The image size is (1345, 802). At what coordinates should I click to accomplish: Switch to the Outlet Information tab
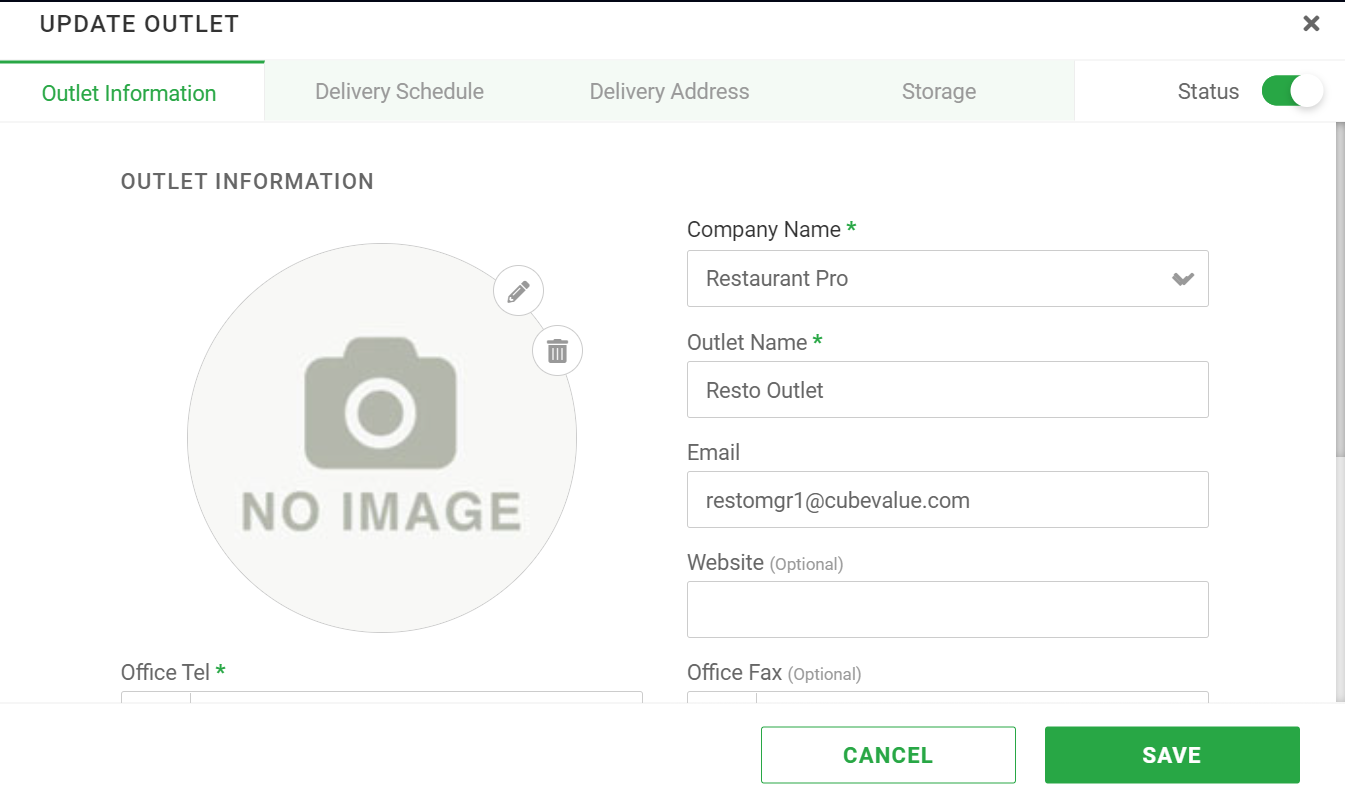tap(129, 93)
